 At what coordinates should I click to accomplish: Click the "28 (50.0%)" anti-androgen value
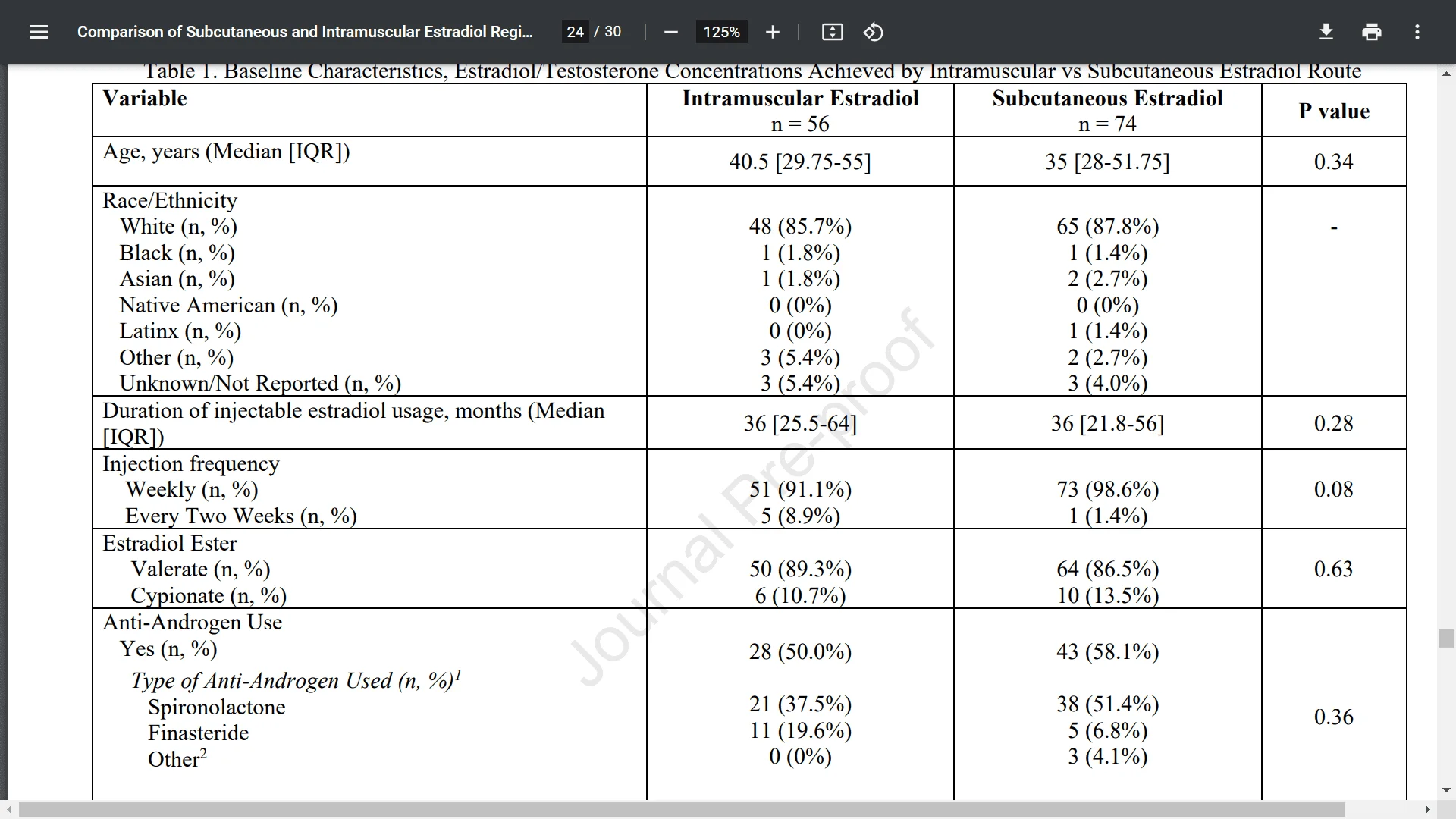[800, 651]
